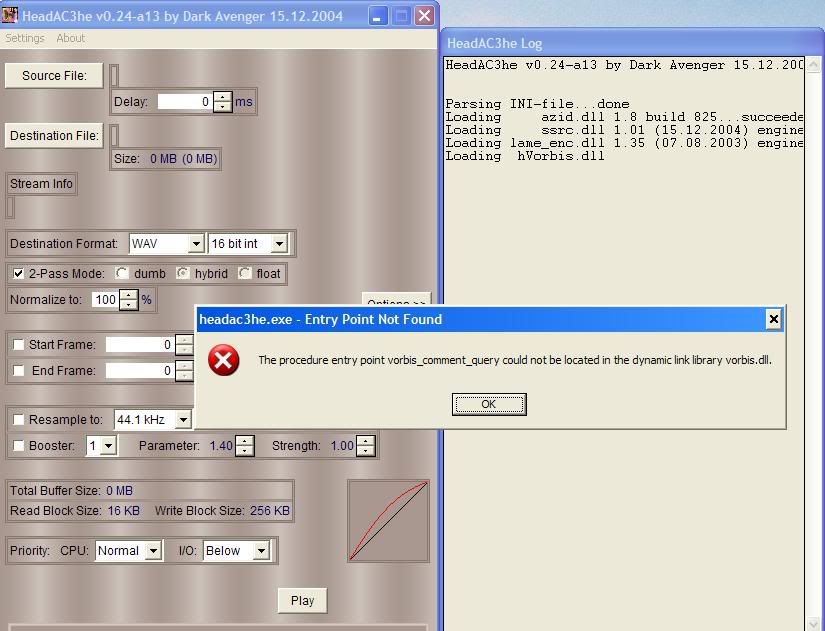The height and width of the screenshot is (631, 825).
Task: Close the Entry Point Not Found dialog
Action: 773,319
